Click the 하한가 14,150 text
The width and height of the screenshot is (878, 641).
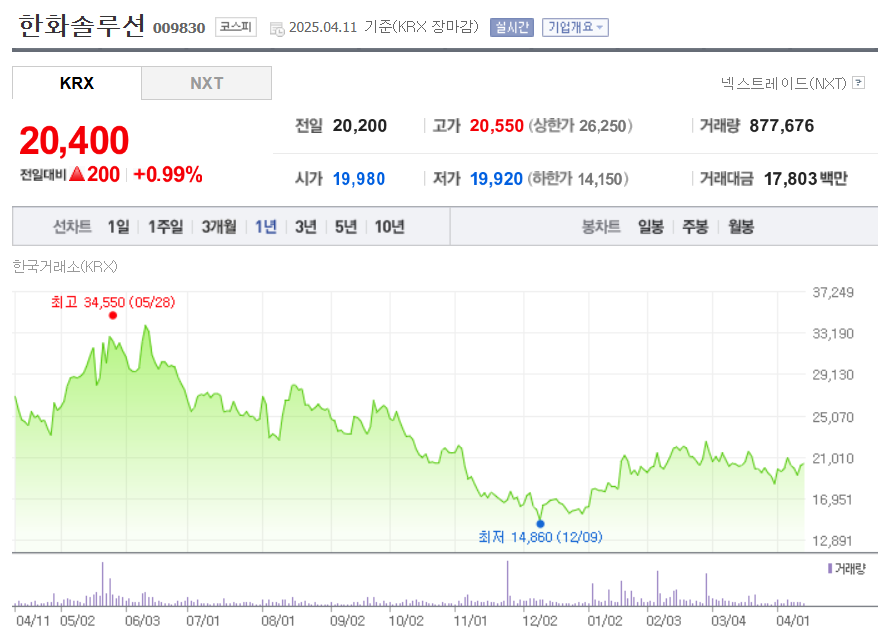pyautogui.click(x=578, y=179)
